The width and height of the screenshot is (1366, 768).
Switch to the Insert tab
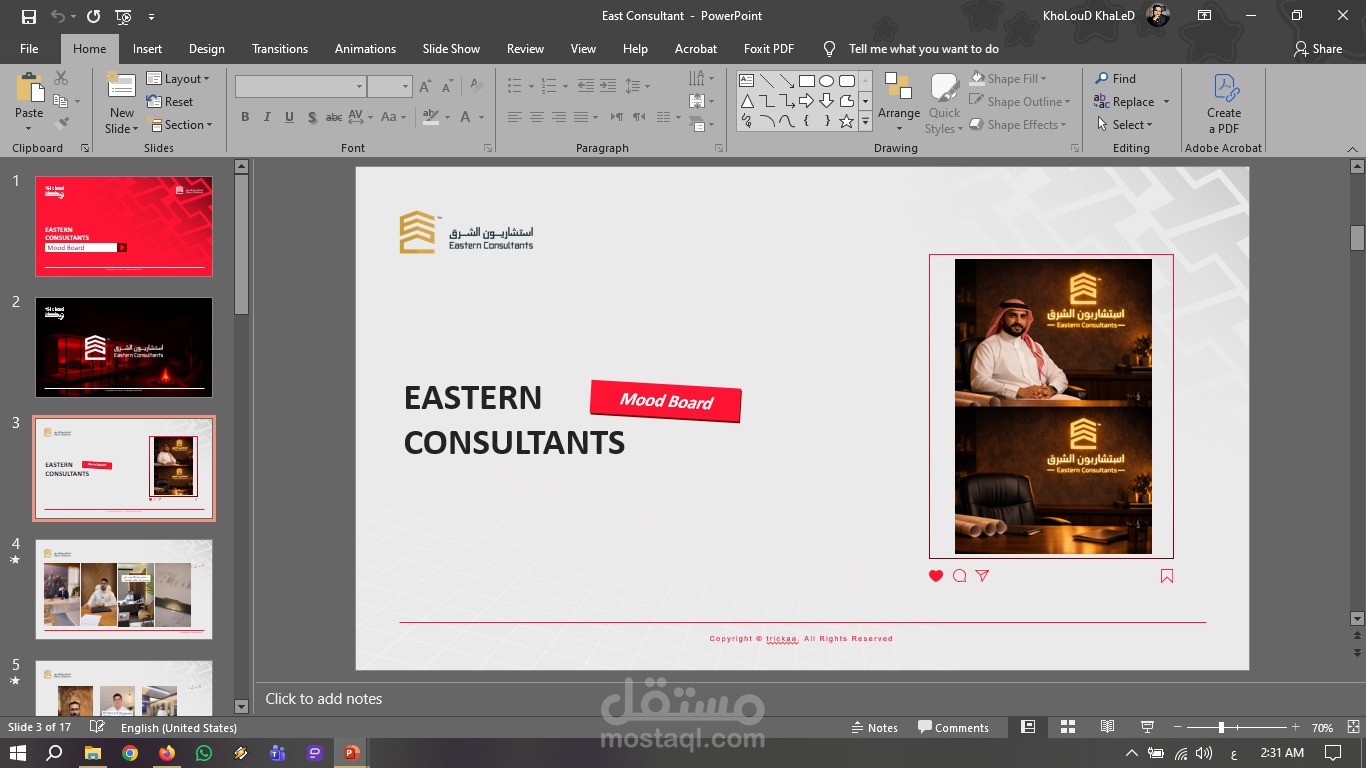(x=147, y=48)
